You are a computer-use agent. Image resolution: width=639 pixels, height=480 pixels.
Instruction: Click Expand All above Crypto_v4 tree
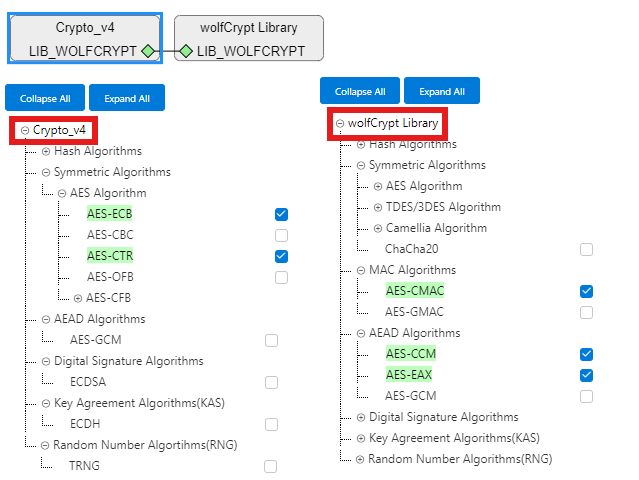click(x=127, y=98)
